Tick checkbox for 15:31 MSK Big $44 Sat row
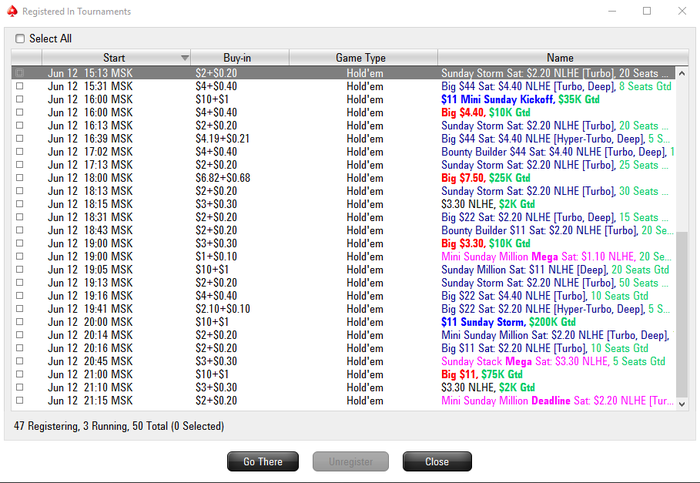Screen dimensions: 700x483 tap(20, 86)
